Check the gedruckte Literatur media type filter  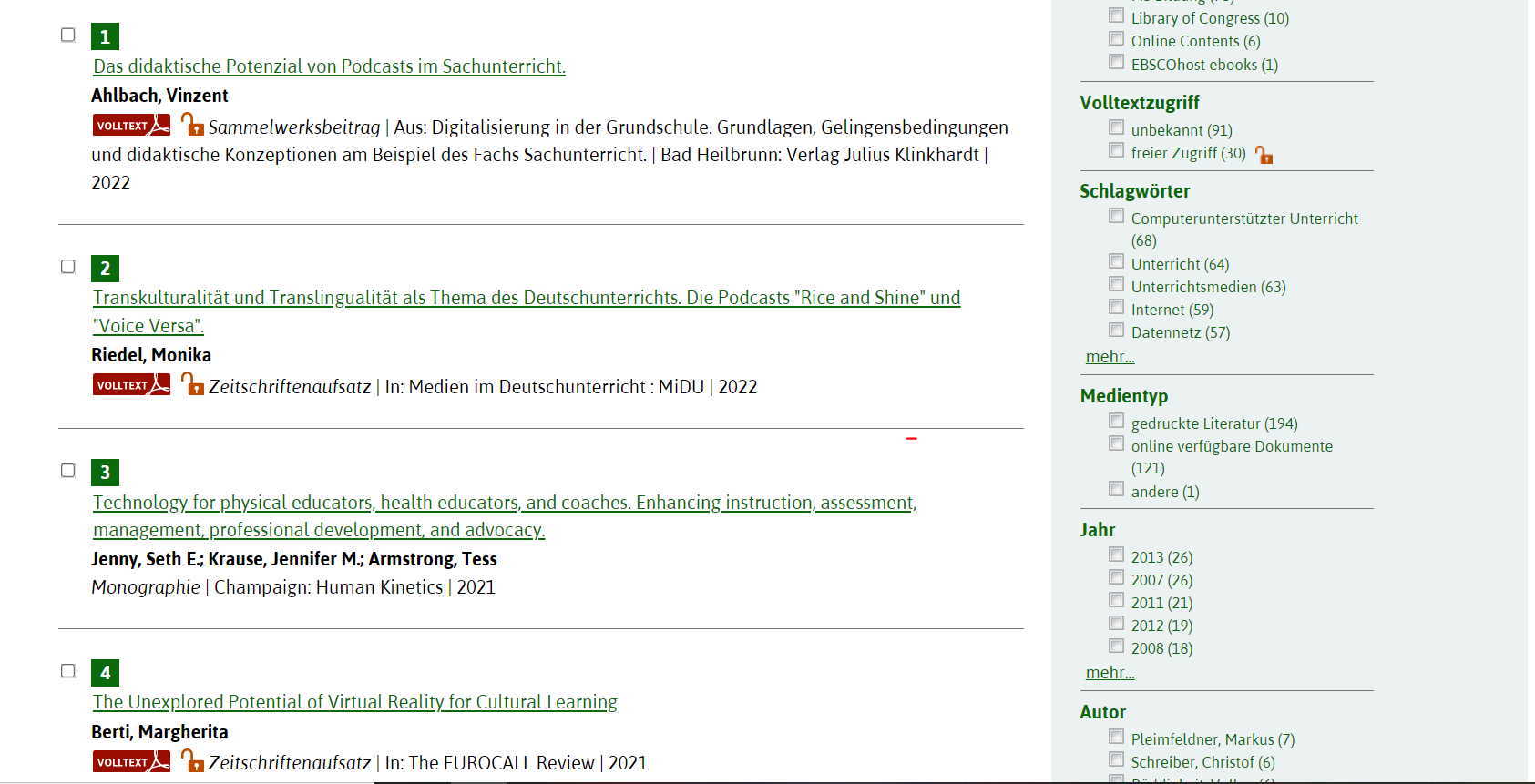(1116, 421)
